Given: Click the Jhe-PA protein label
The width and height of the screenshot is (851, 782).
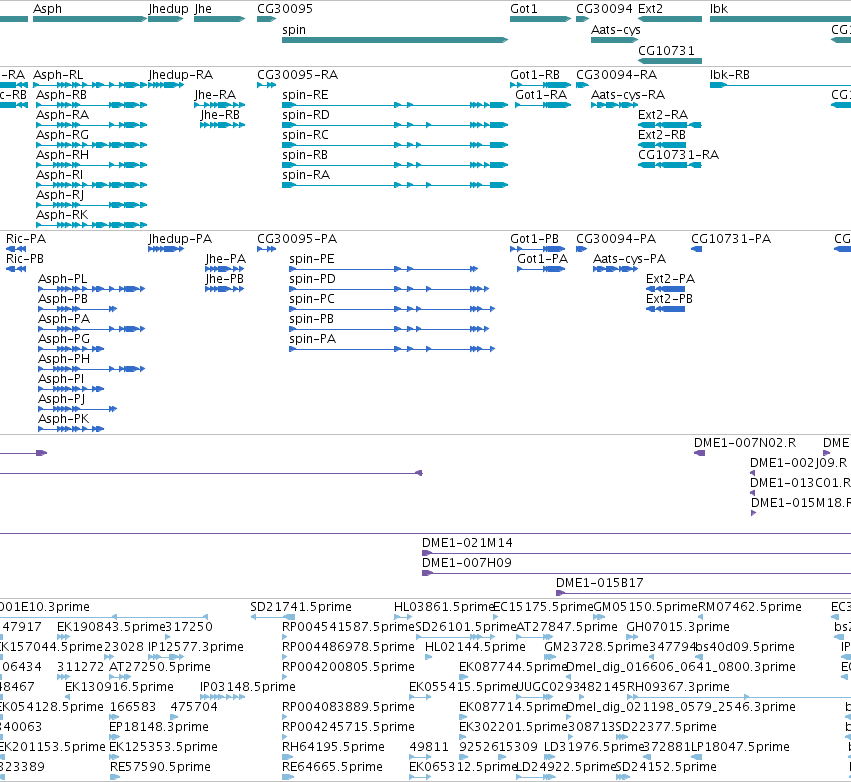Looking at the screenshot, I should pos(225,259).
